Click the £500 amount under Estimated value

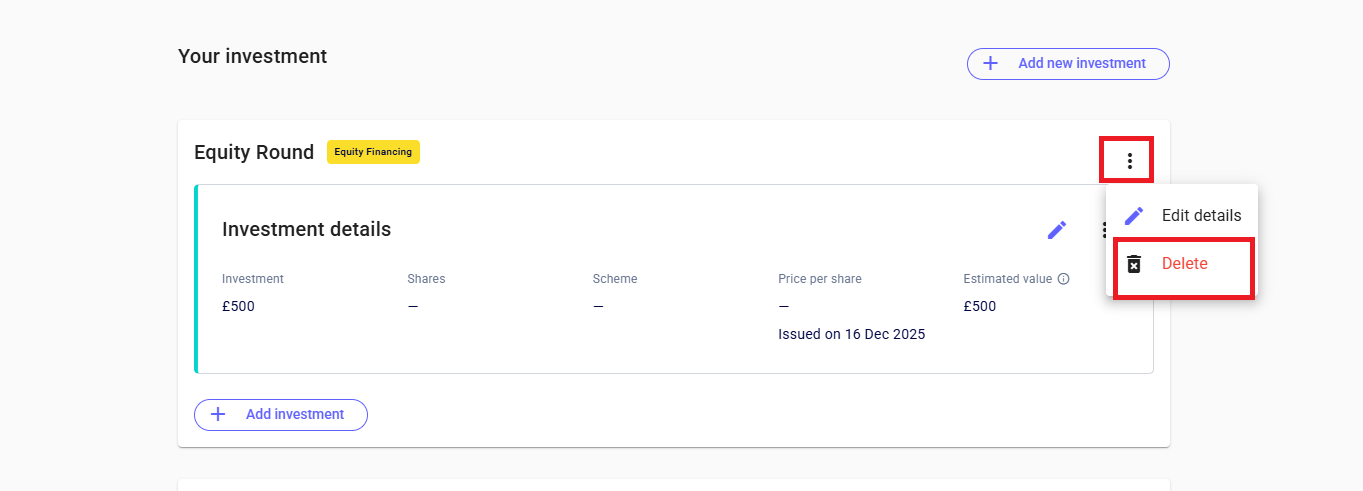tap(980, 306)
